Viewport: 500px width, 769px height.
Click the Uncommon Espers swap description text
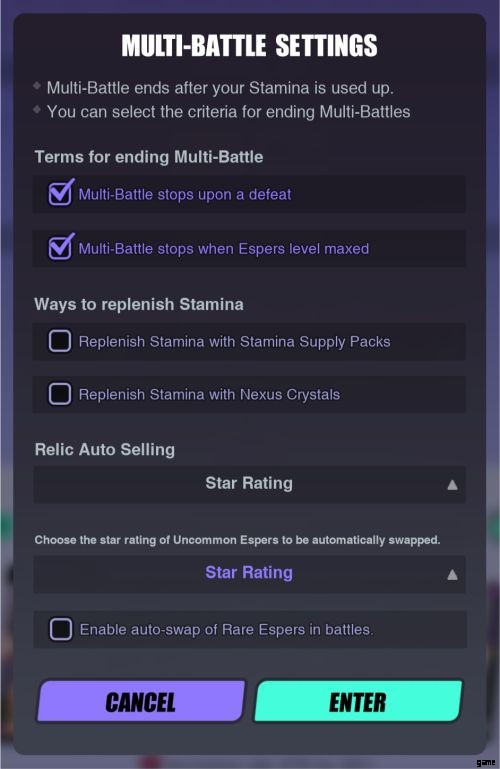click(x=237, y=540)
